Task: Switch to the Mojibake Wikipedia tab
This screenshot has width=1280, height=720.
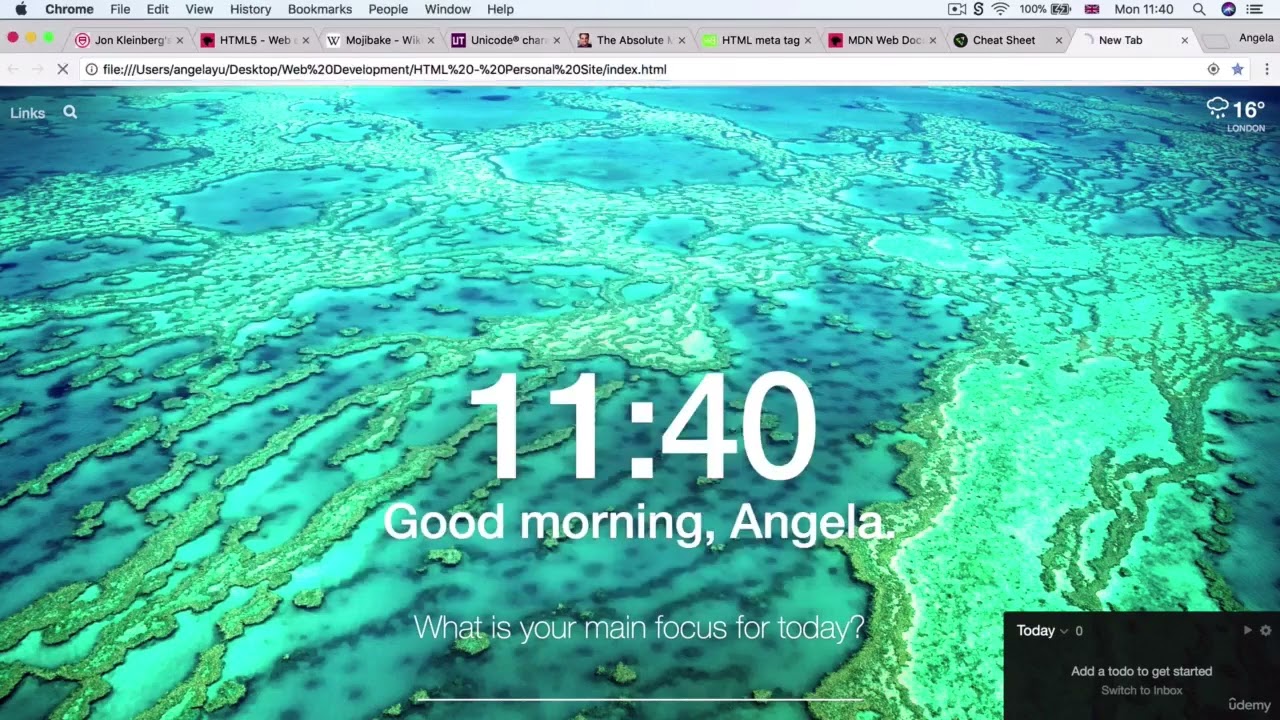Action: [380, 40]
